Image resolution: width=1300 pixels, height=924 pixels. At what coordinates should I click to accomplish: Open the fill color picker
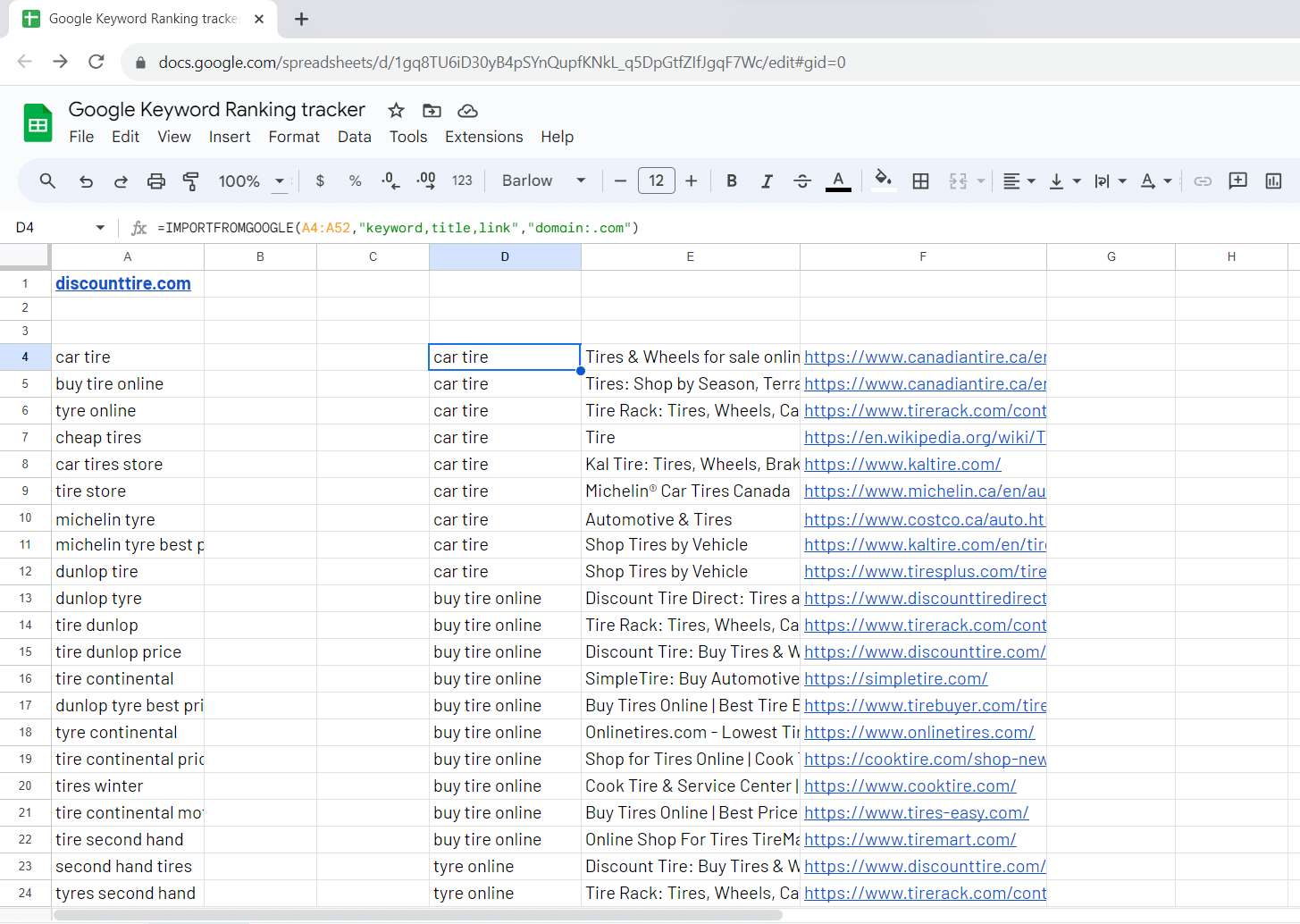click(x=883, y=181)
